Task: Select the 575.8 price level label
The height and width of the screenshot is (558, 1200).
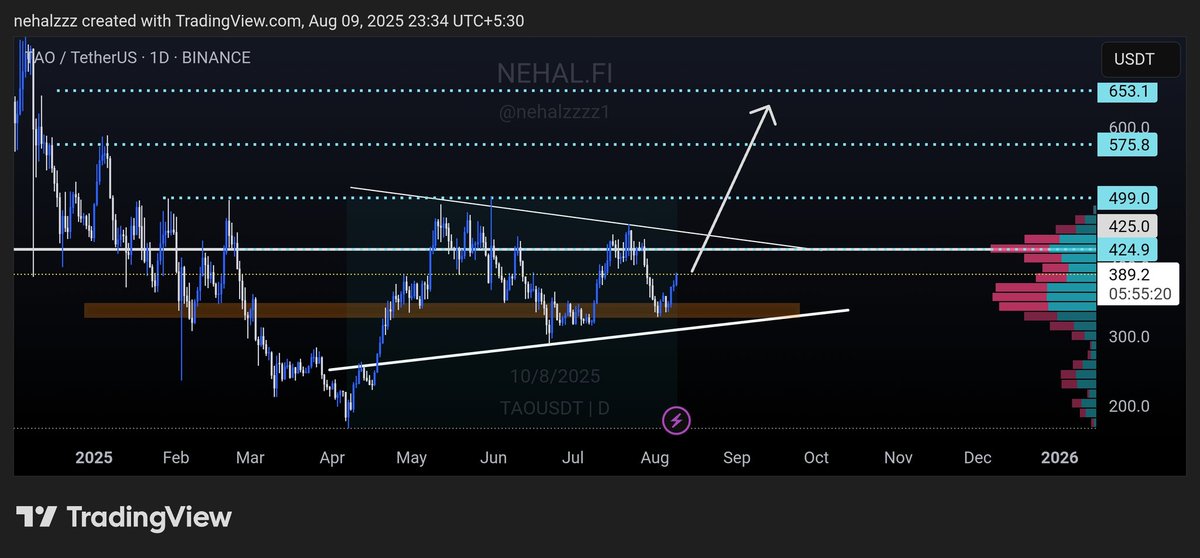Action: [1127, 145]
